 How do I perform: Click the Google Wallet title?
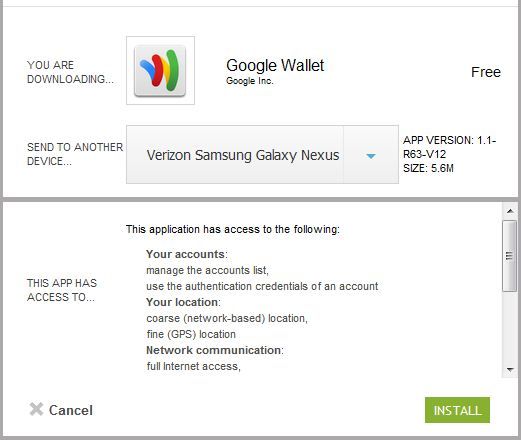click(275, 65)
